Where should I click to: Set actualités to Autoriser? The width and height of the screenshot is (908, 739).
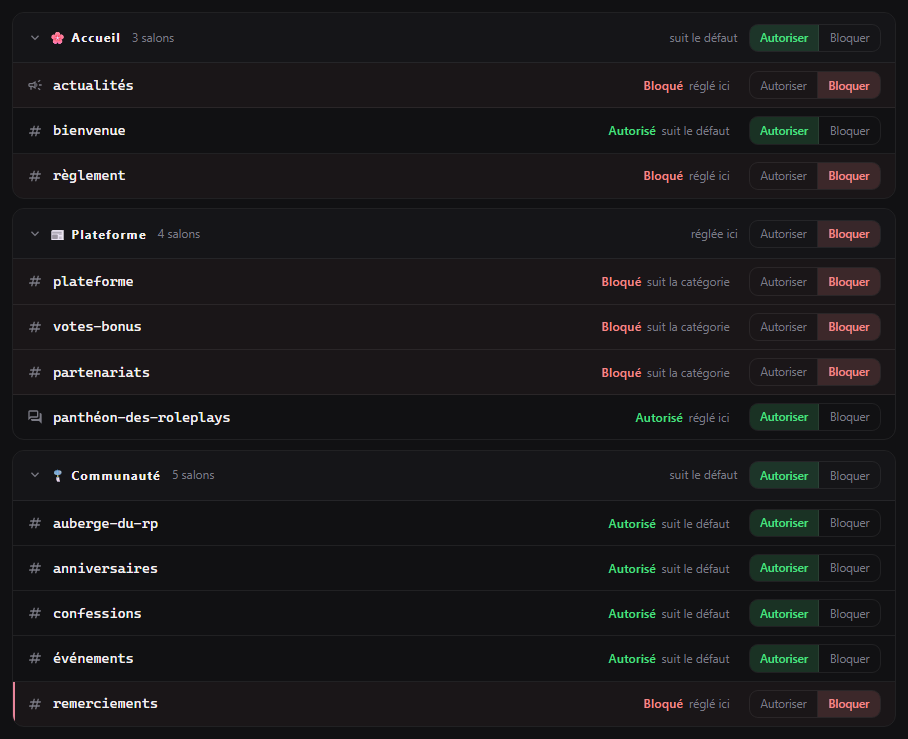783,86
